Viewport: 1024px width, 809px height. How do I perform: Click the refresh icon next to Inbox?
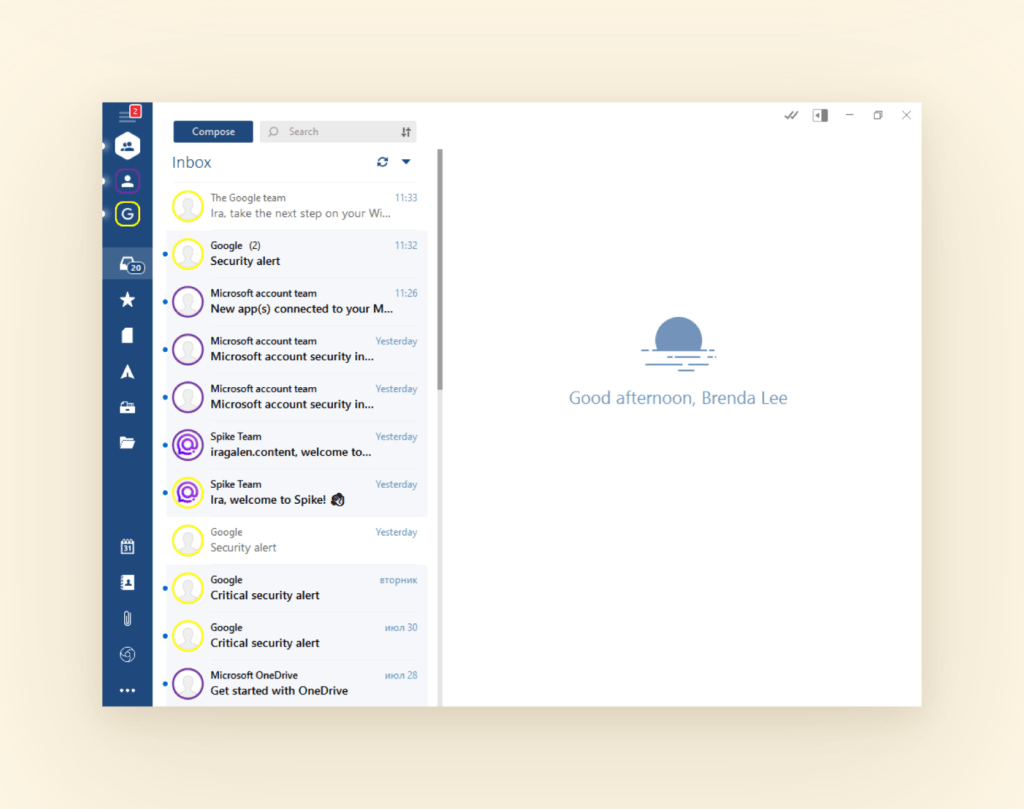[x=383, y=161]
